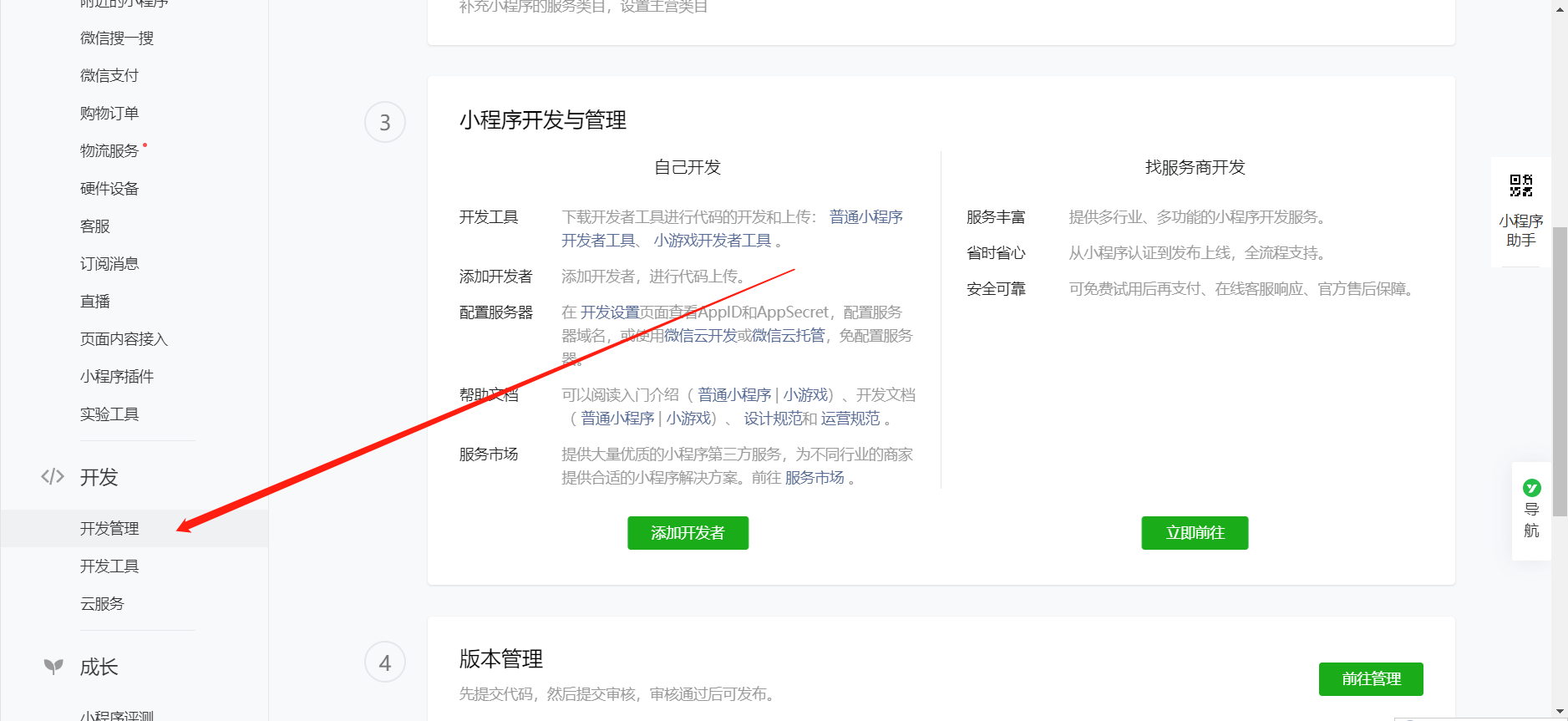The image size is (1568, 721).
Task: Click 前往管理 button for 版本管理
Action: point(1371,679)
